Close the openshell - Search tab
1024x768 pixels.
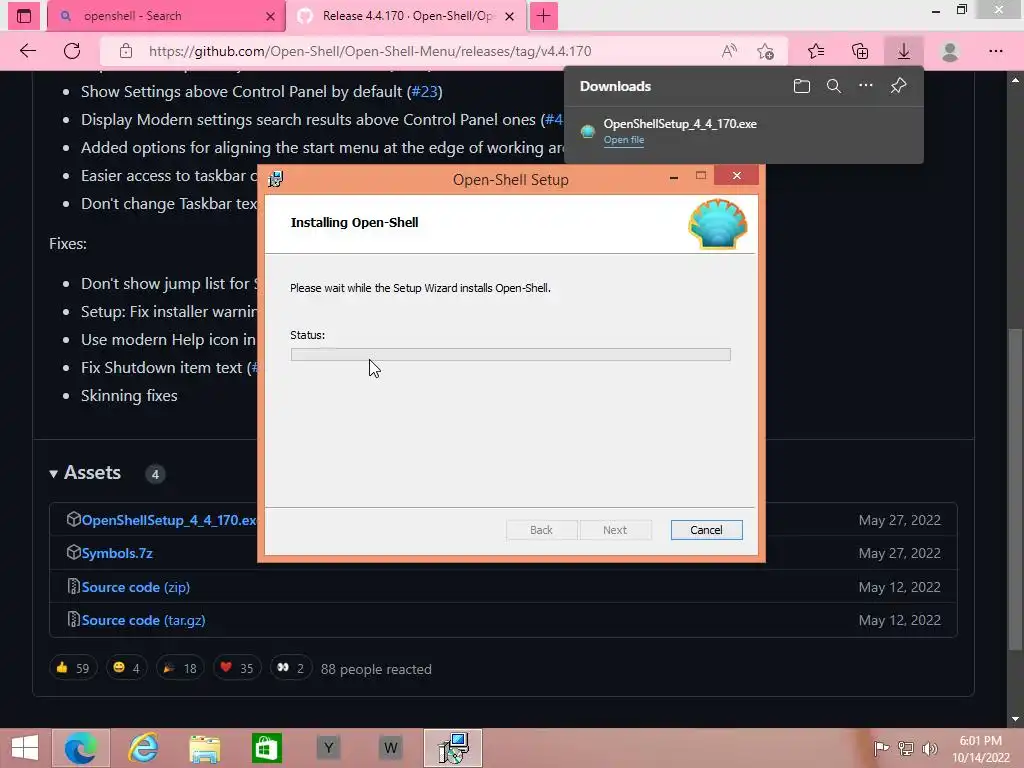pos(270,16)
